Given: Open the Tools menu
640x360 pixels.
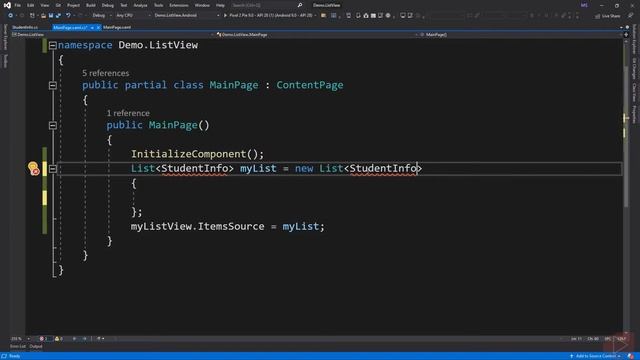Looking at the screenshot, I should (x=158, y=5).
